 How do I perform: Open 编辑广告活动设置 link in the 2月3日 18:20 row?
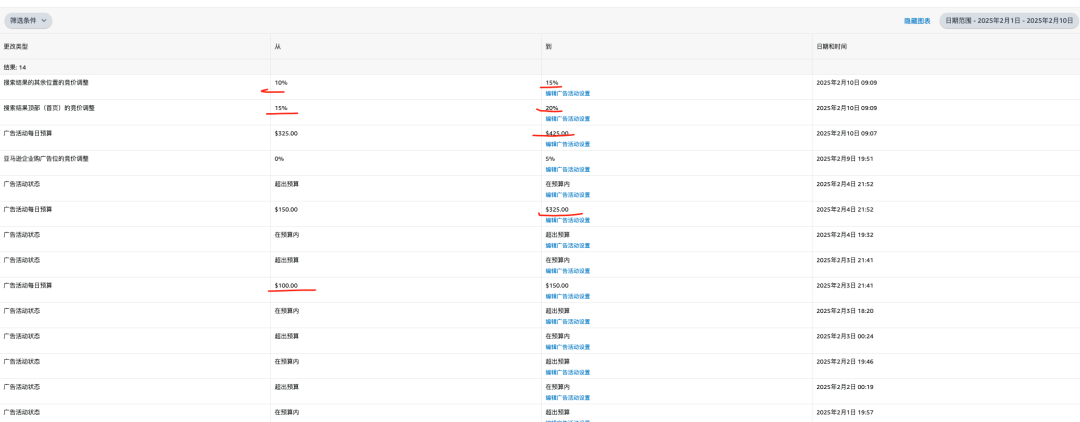pos(568,321)
